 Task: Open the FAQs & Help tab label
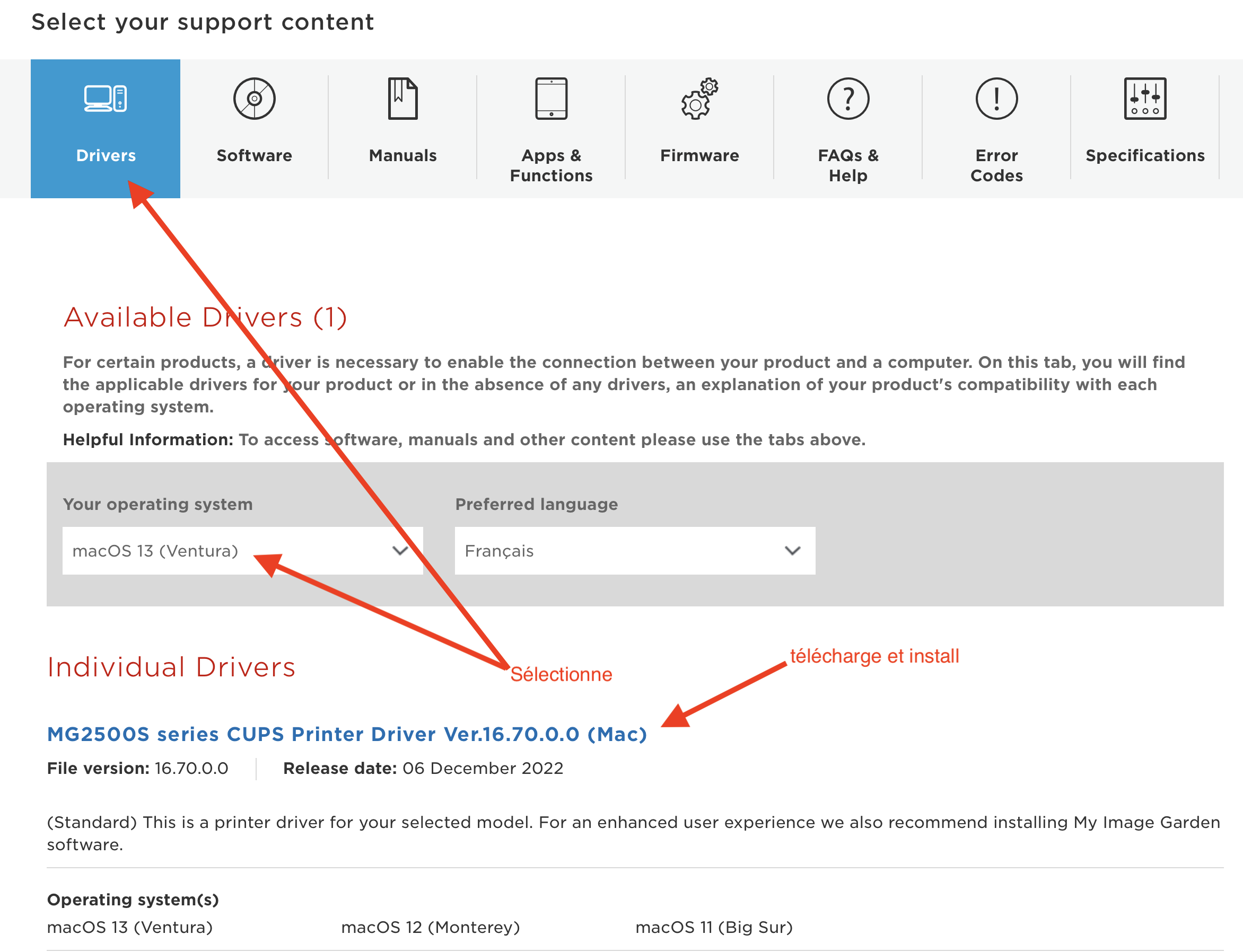tap(848, 165)
